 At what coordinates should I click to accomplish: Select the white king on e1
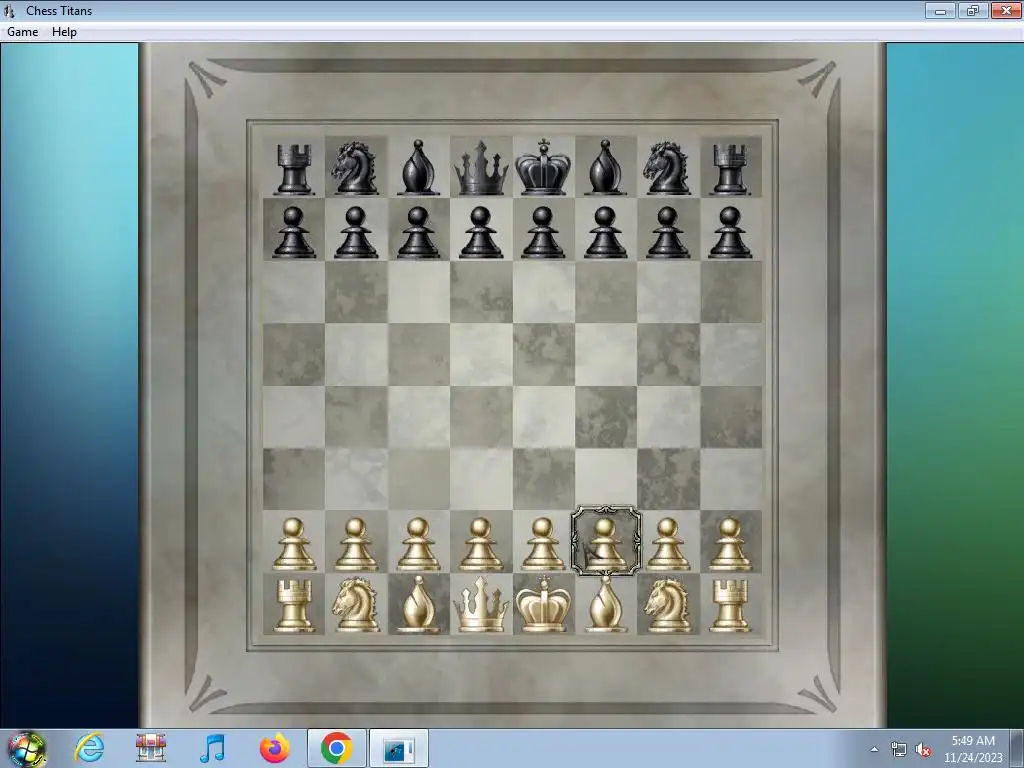click(x=543, y=605)
